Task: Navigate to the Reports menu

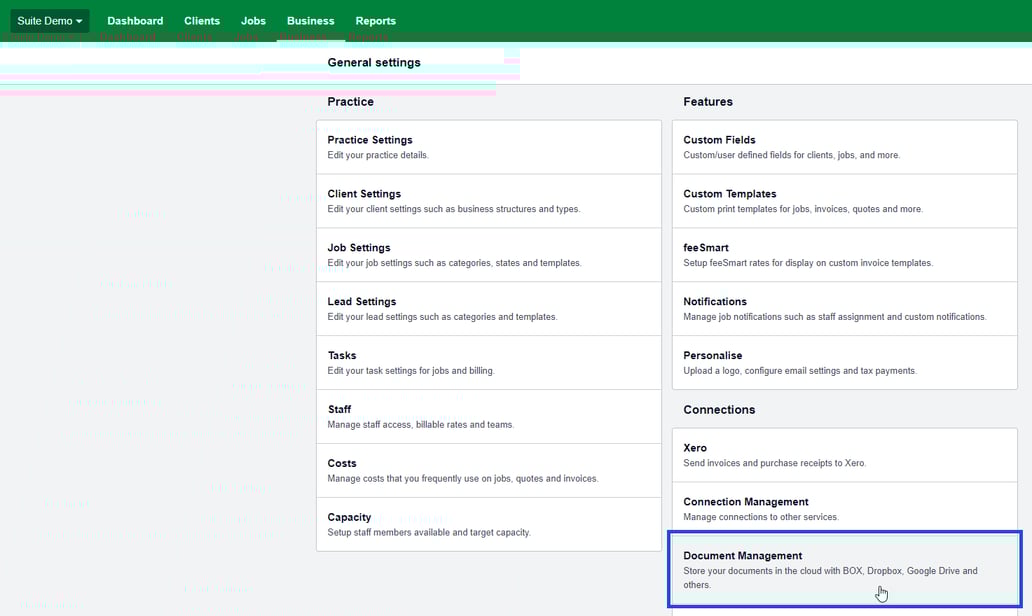Action: pyautogui.click(x=375, y=21)
